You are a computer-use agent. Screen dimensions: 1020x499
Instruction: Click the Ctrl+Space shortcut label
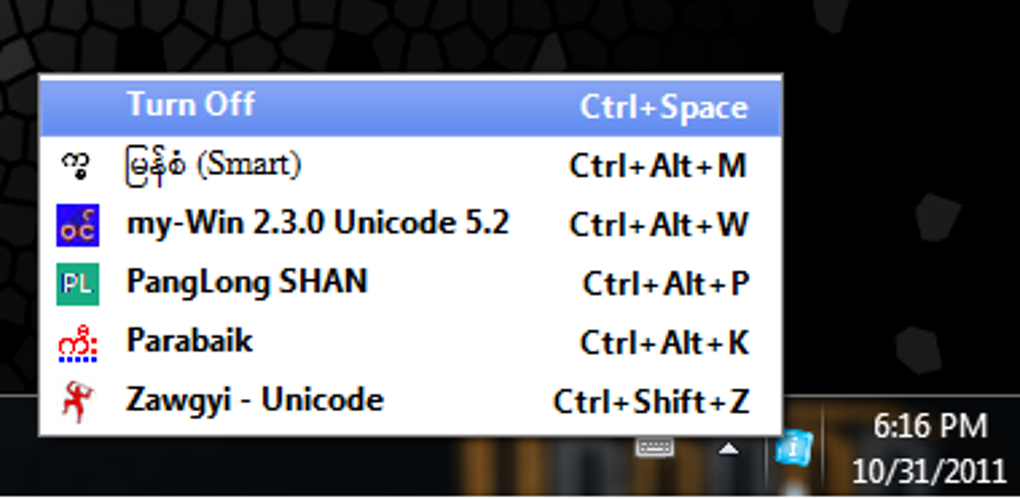pyautogui.click(x=664, y=107)
